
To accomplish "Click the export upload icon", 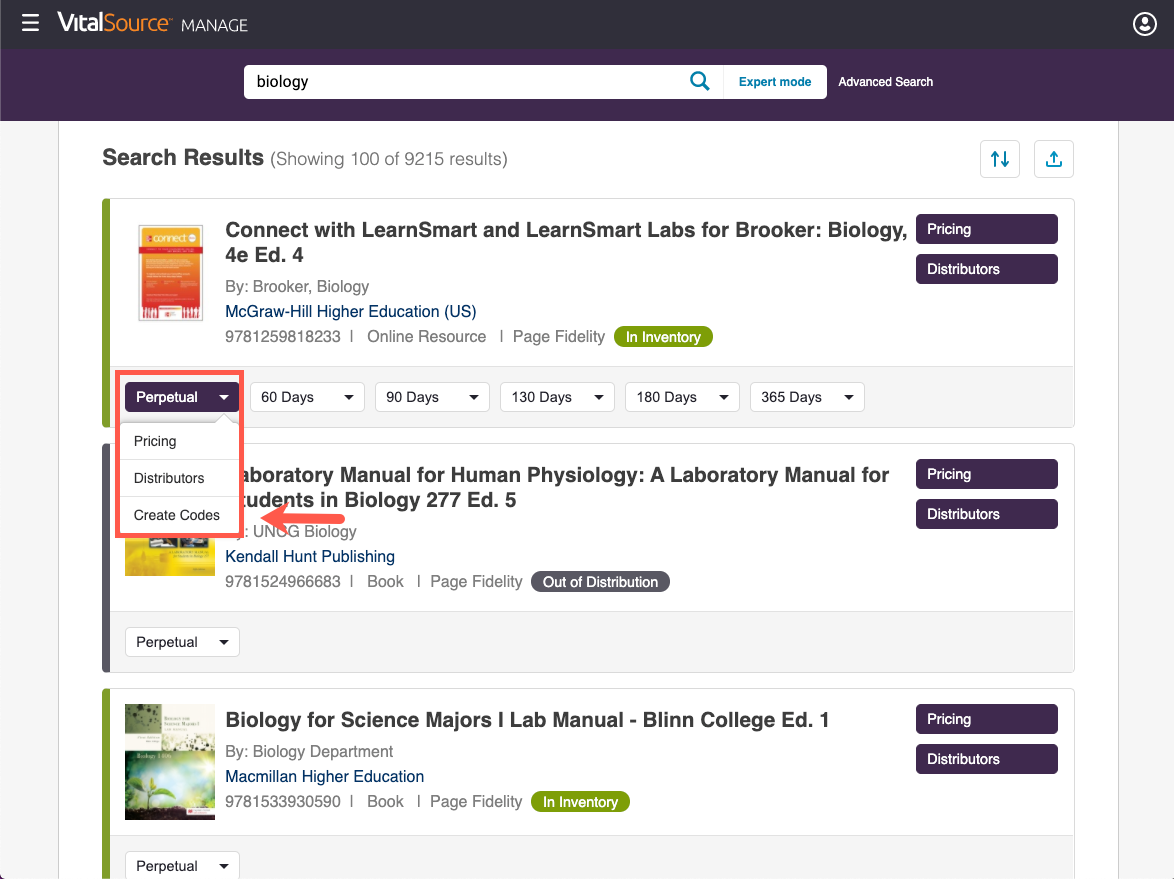I will (1053, 159).
